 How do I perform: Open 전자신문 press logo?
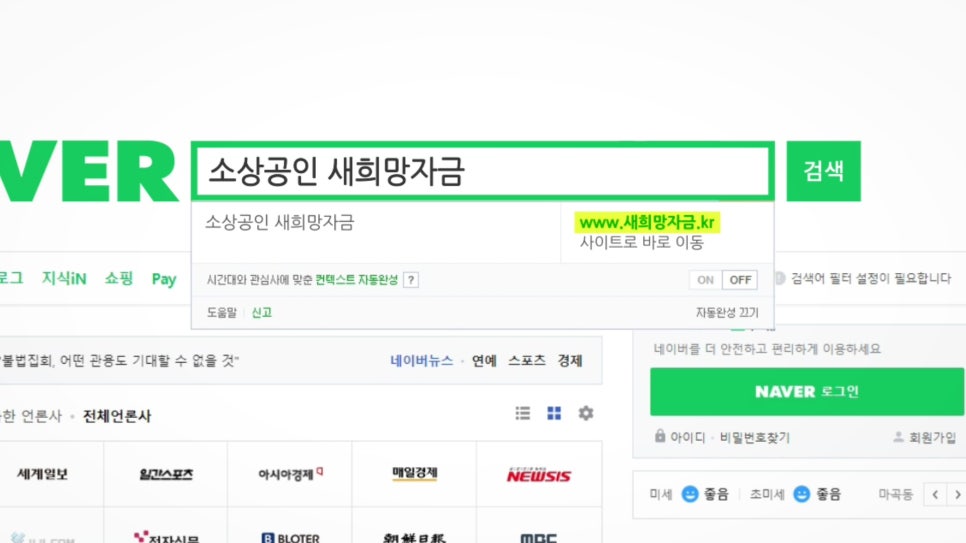click(166, 537)
